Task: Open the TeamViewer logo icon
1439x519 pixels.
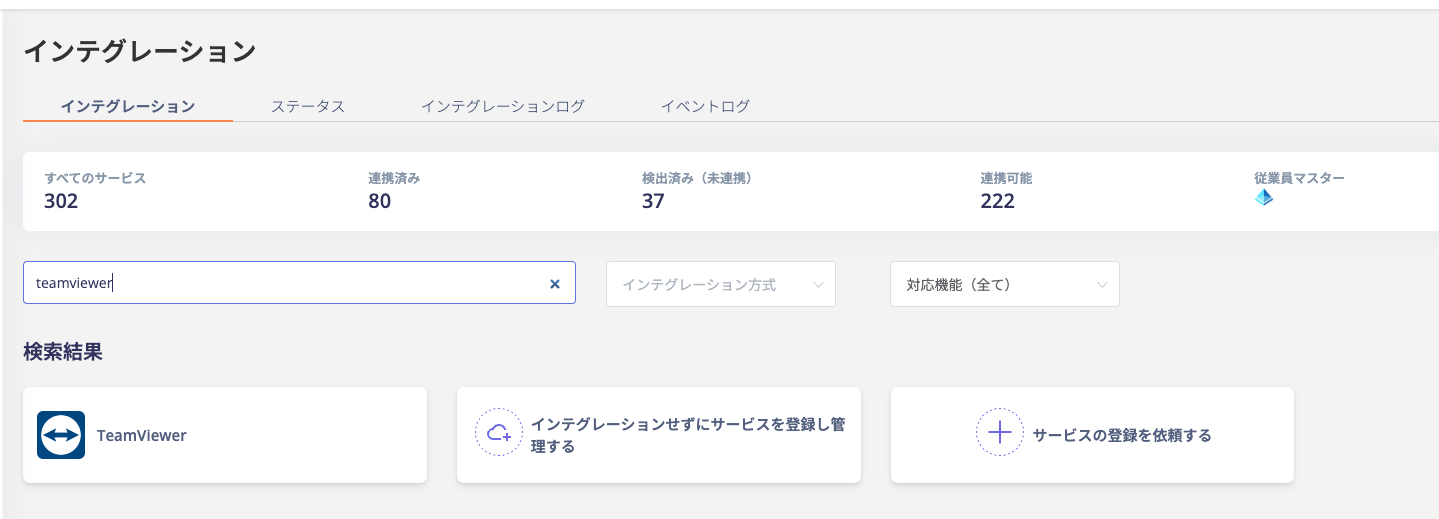Action: (x=61, y=435)
